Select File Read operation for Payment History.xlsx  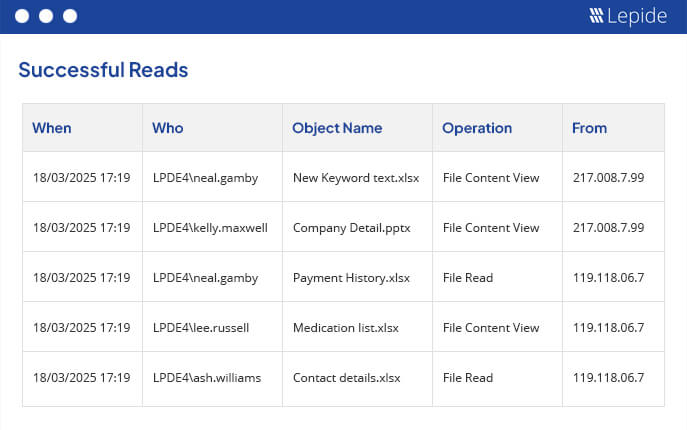(468, 277)
